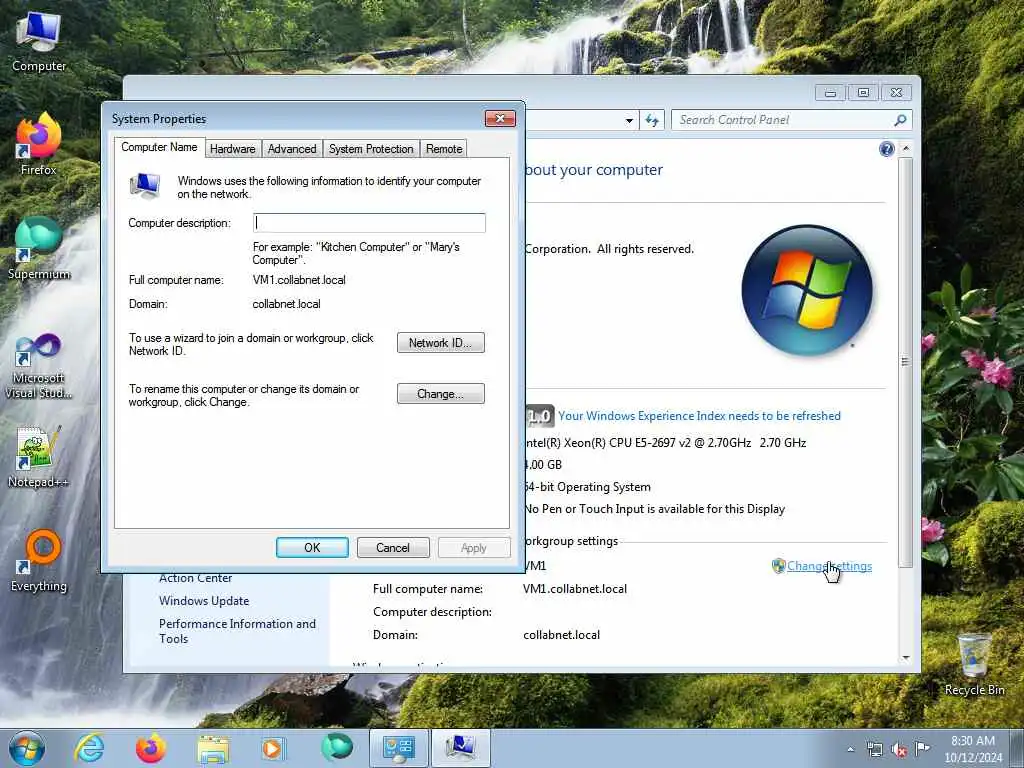
Task: Open the Supermium desktop shortcut
Action: (39, 248)
